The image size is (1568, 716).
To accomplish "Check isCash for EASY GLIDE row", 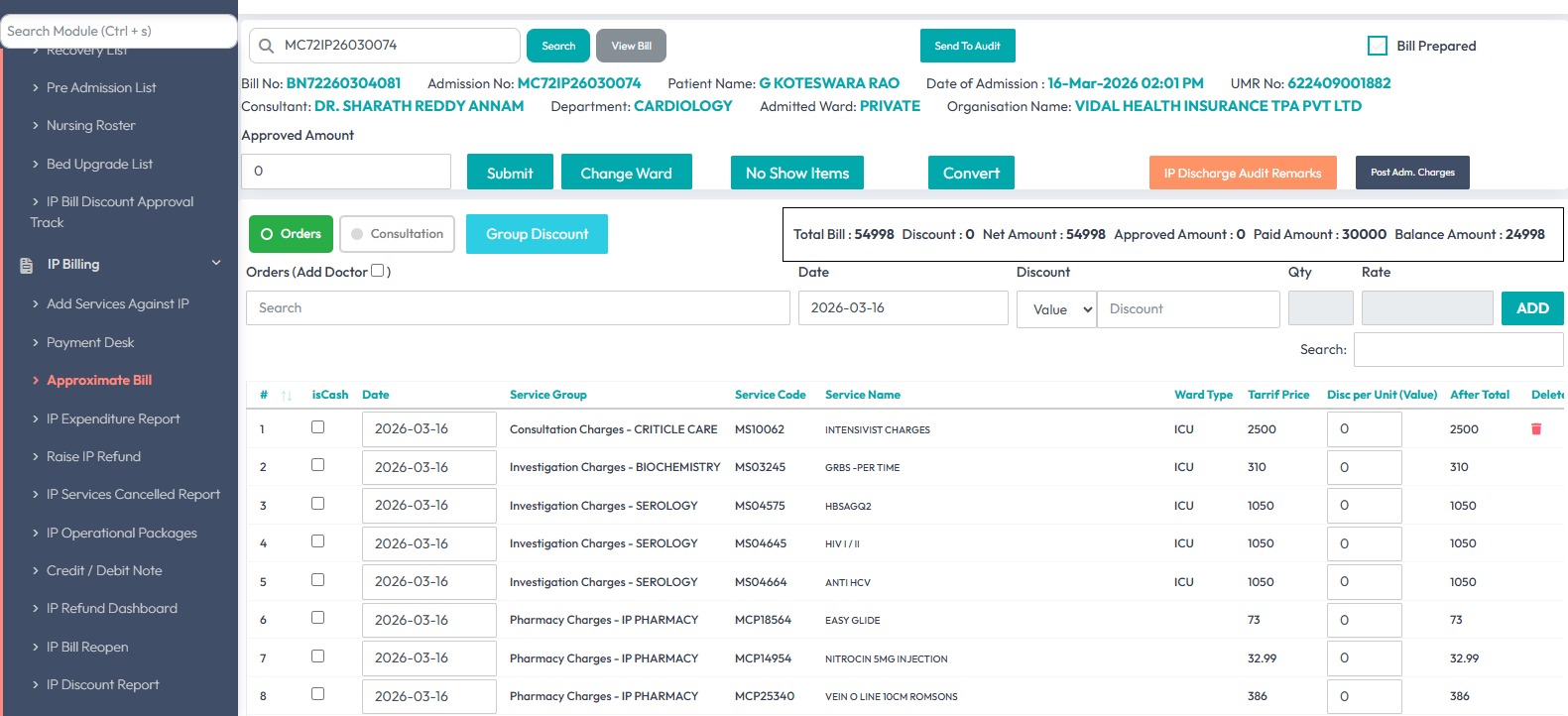I will (317, 618).
